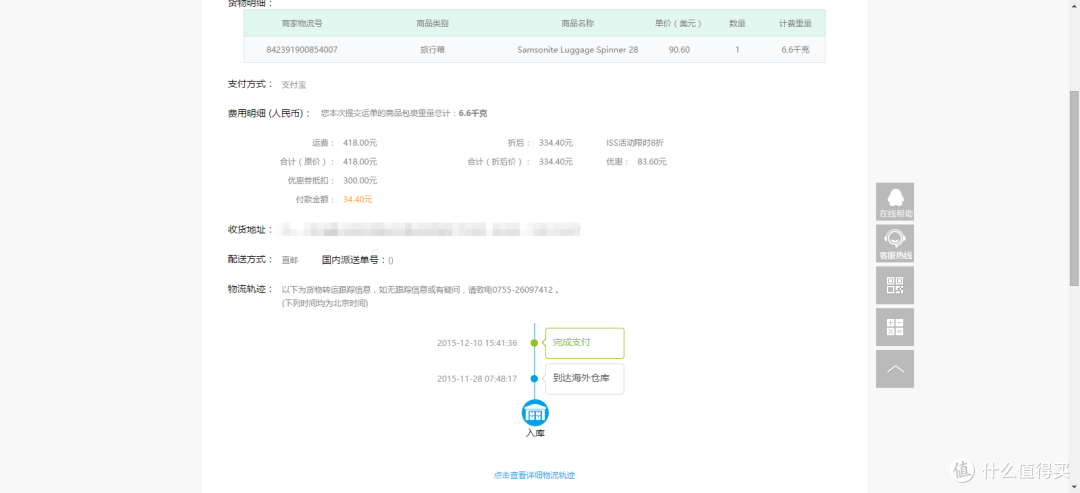1080x493 pixels.
Task: Show the QR code widget
Action: [895, 285]
